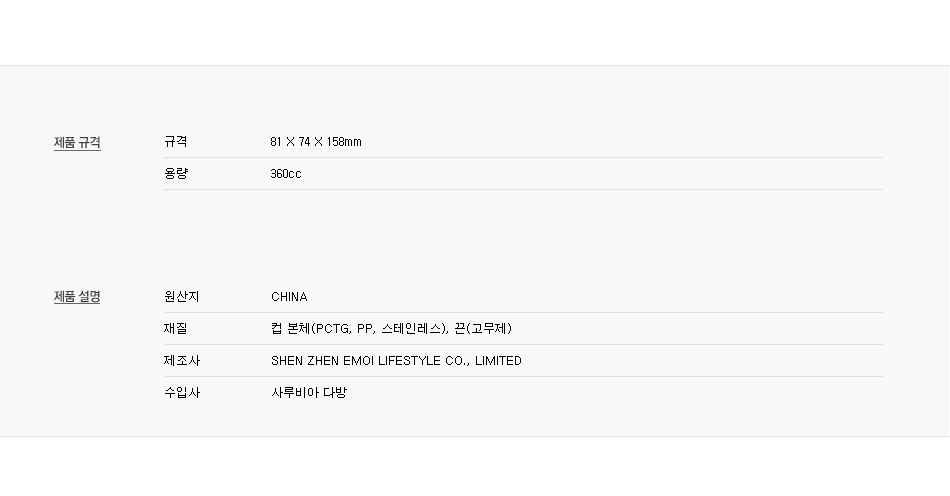Click the 제품 규격 heading link

pos(77,143)
